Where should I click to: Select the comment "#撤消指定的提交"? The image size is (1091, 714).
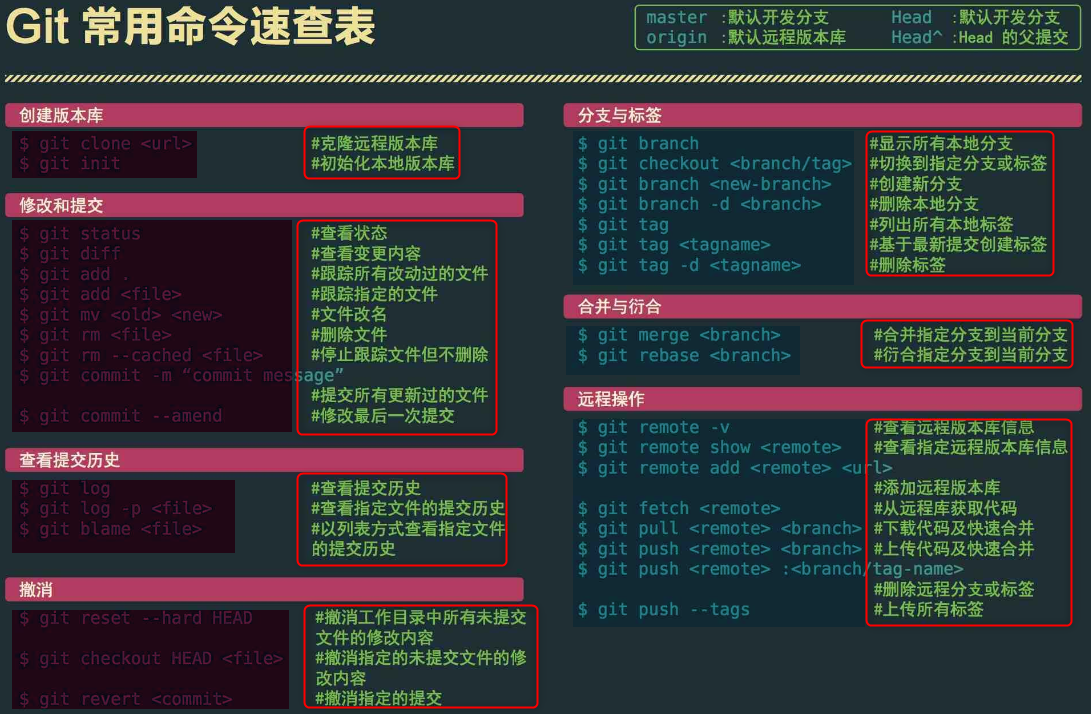point(379,698)
